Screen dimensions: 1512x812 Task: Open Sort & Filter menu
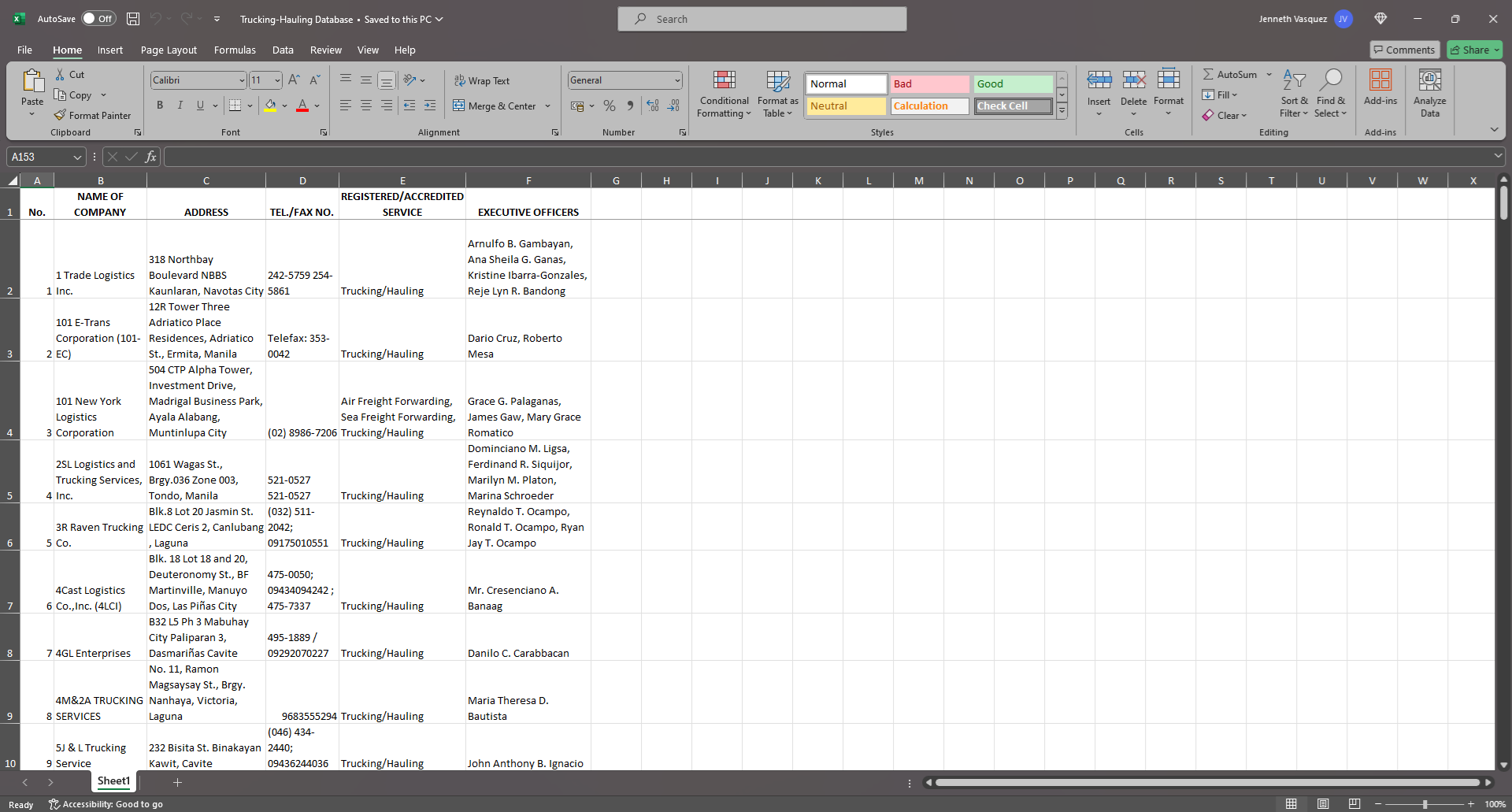click(x=1294, y=93)
